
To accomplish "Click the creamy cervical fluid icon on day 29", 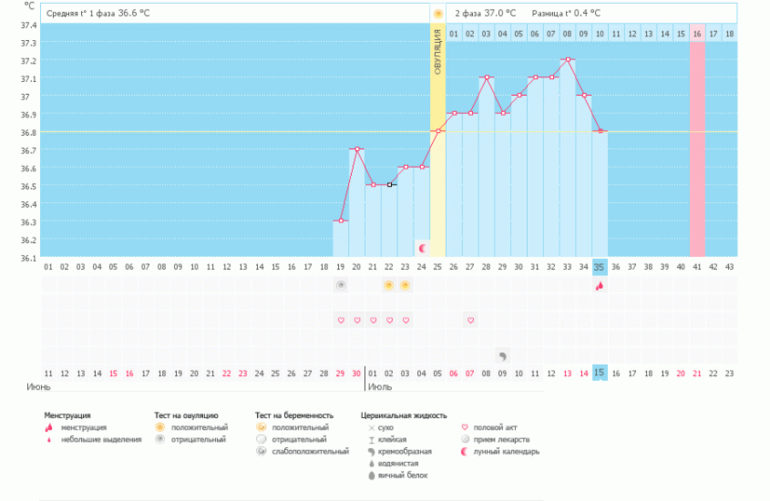I will [502, 356].
